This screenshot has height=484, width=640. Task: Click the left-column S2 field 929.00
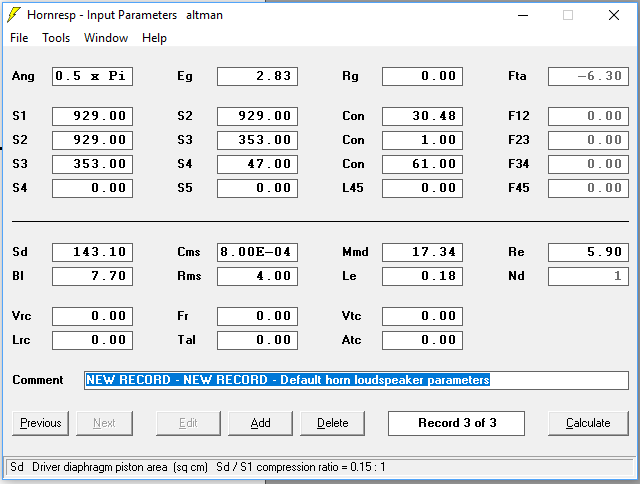[x=92, y=140]
